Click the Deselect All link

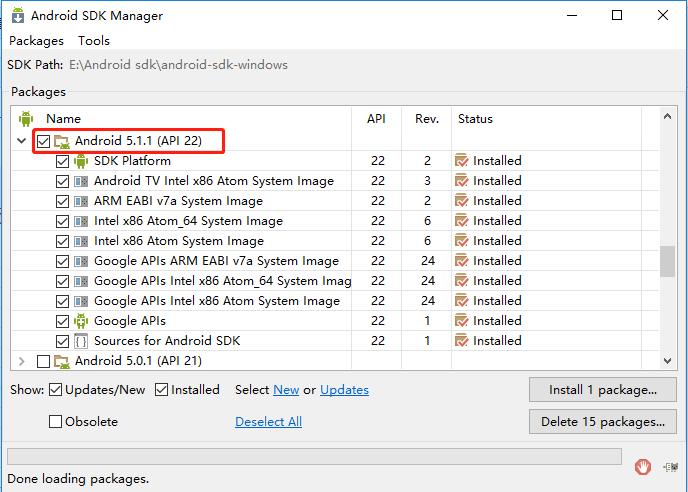[x=268, y=422]
